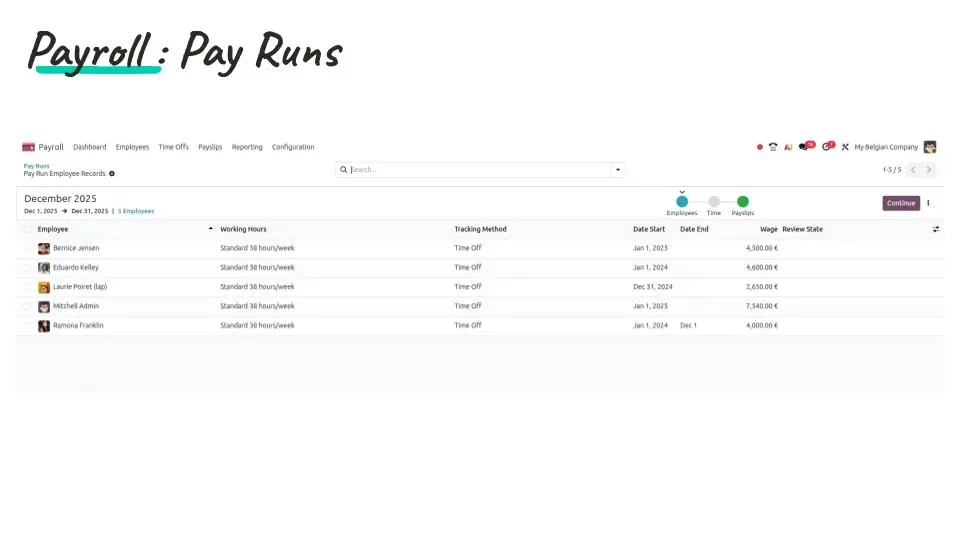Click the gear icon beside Pay Run Employee Records
Screen dimensions: 960x540
[x=112, y=174]
